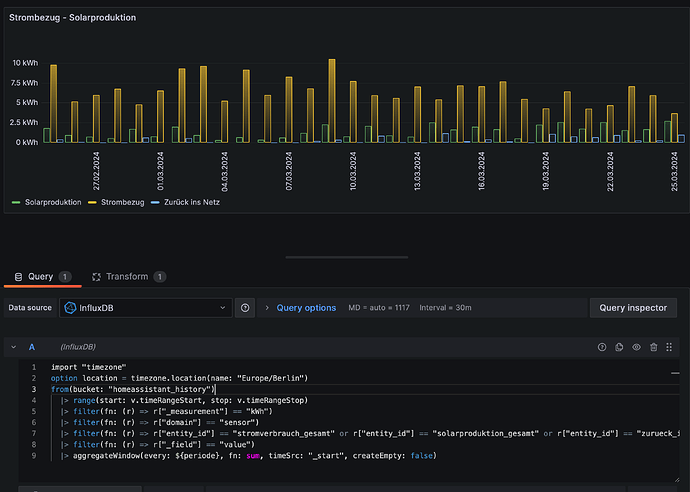Click the InfluxDB data source logo

pos(70,308)
